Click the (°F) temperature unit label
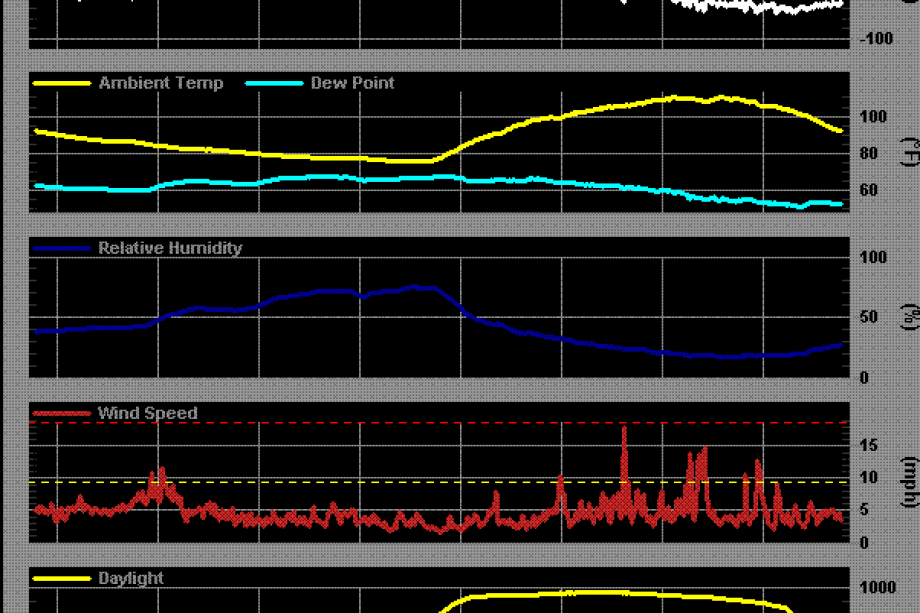 (909, 152)
